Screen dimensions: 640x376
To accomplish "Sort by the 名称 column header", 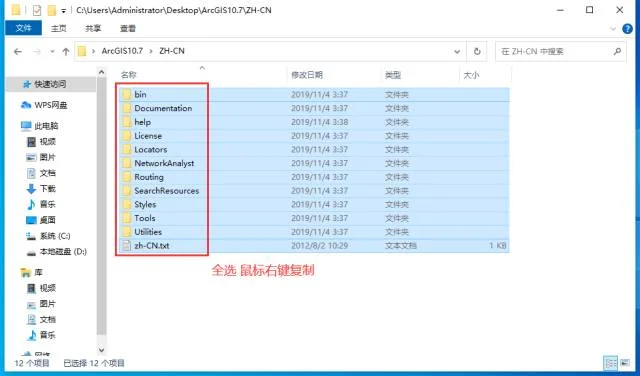I will click(x=129, y=75).
